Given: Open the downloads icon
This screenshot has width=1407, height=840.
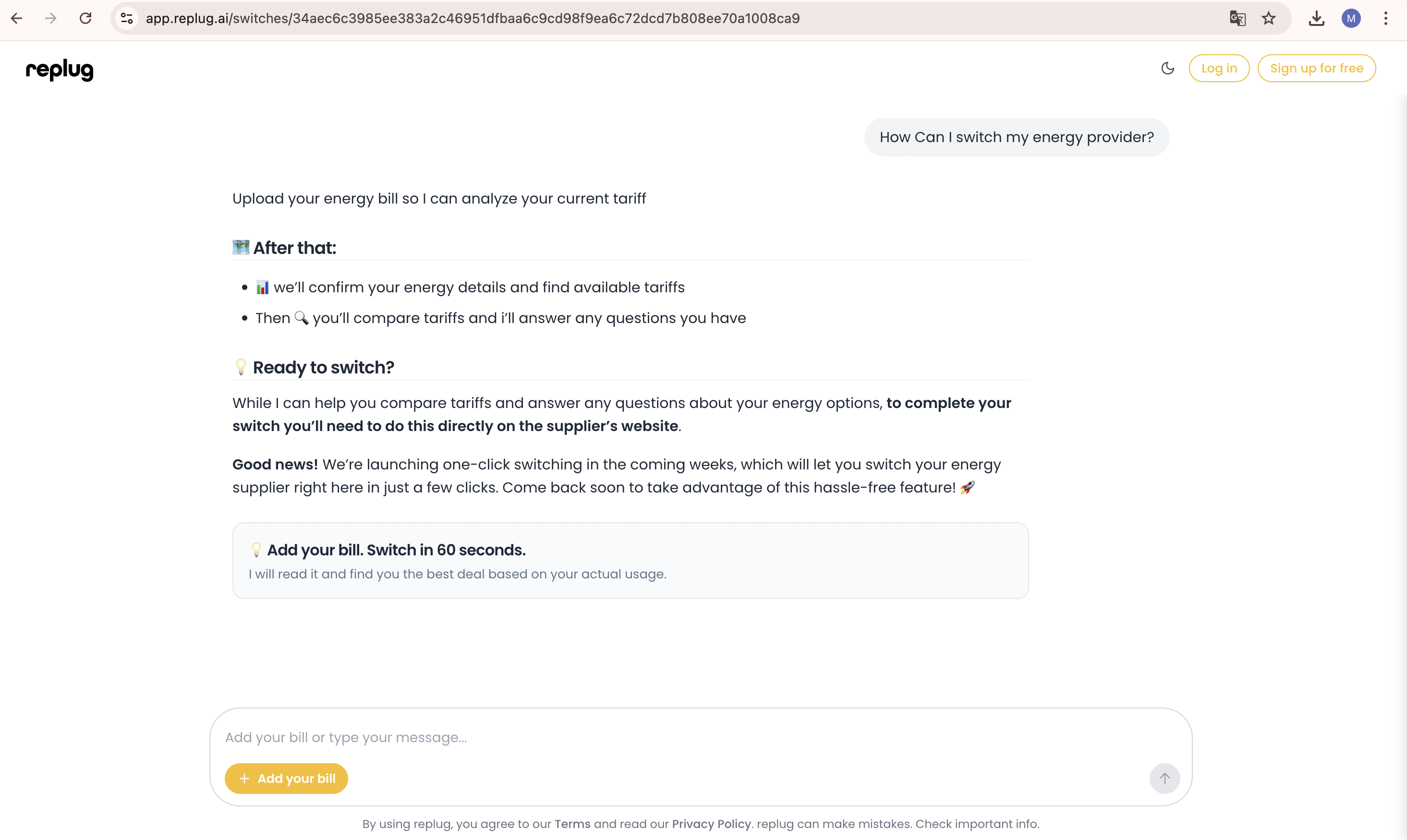Looking at the screenshot, I should (x=1316, y=18).
